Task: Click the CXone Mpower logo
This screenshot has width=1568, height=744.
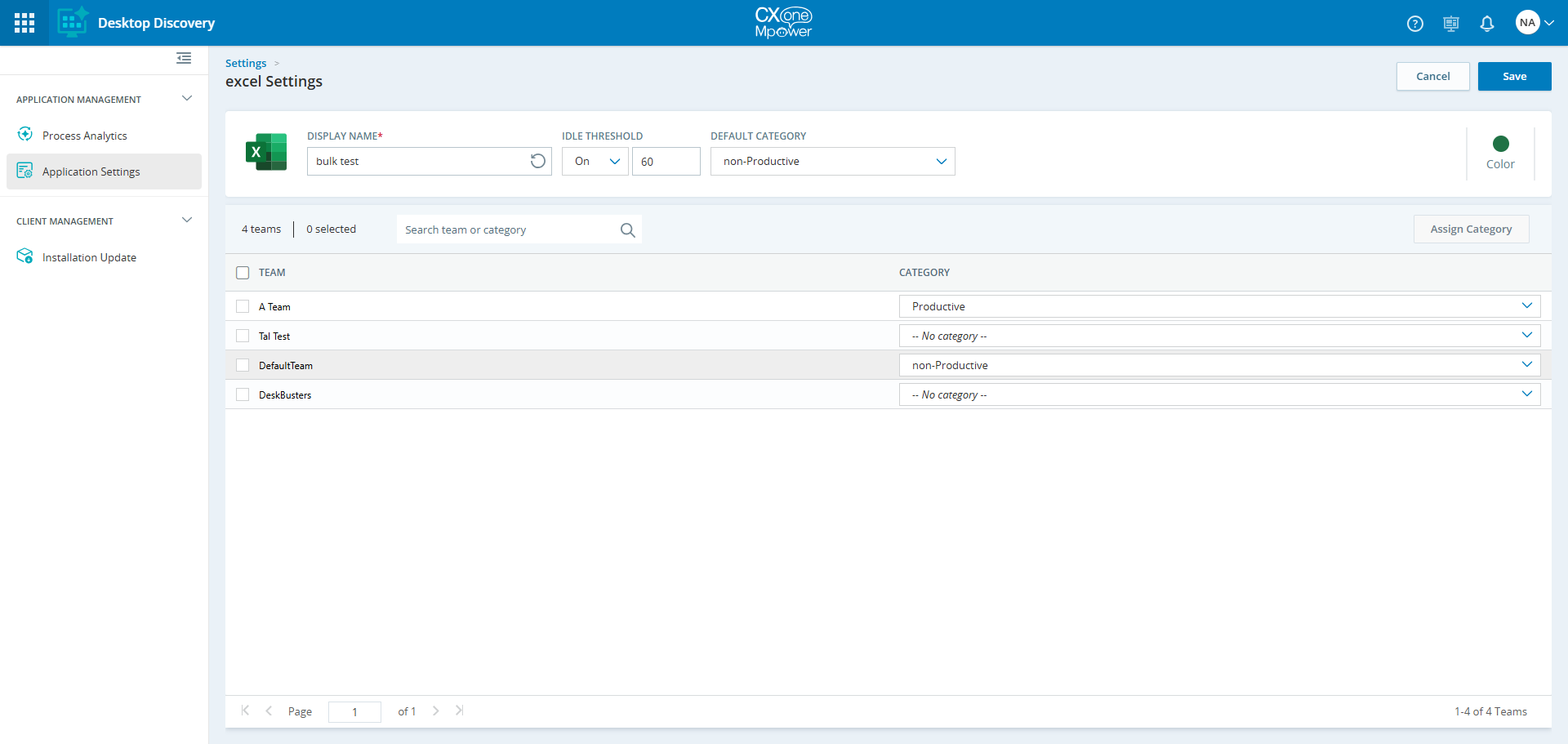Action: 783,23
